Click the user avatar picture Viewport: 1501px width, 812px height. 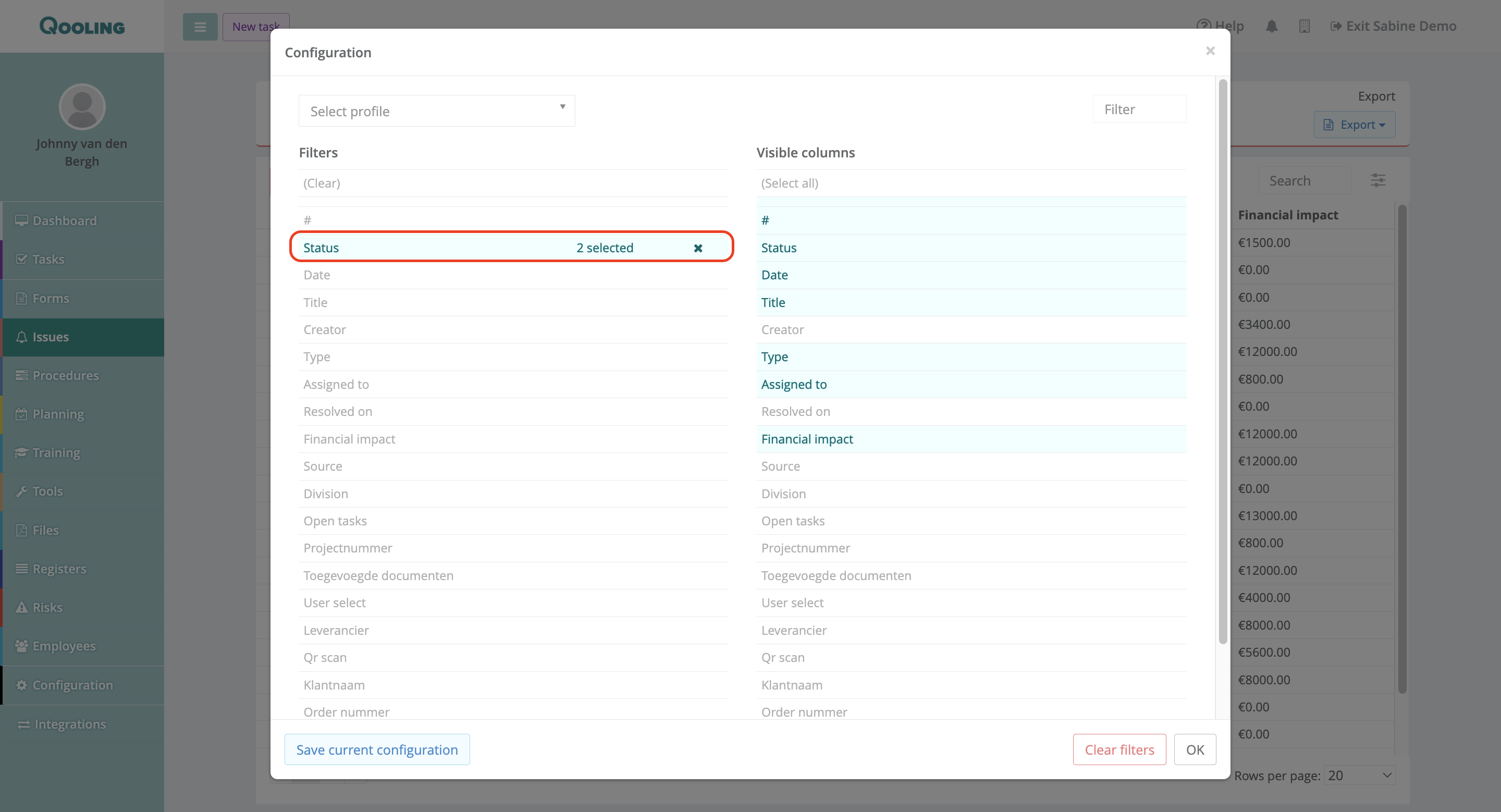82,107
